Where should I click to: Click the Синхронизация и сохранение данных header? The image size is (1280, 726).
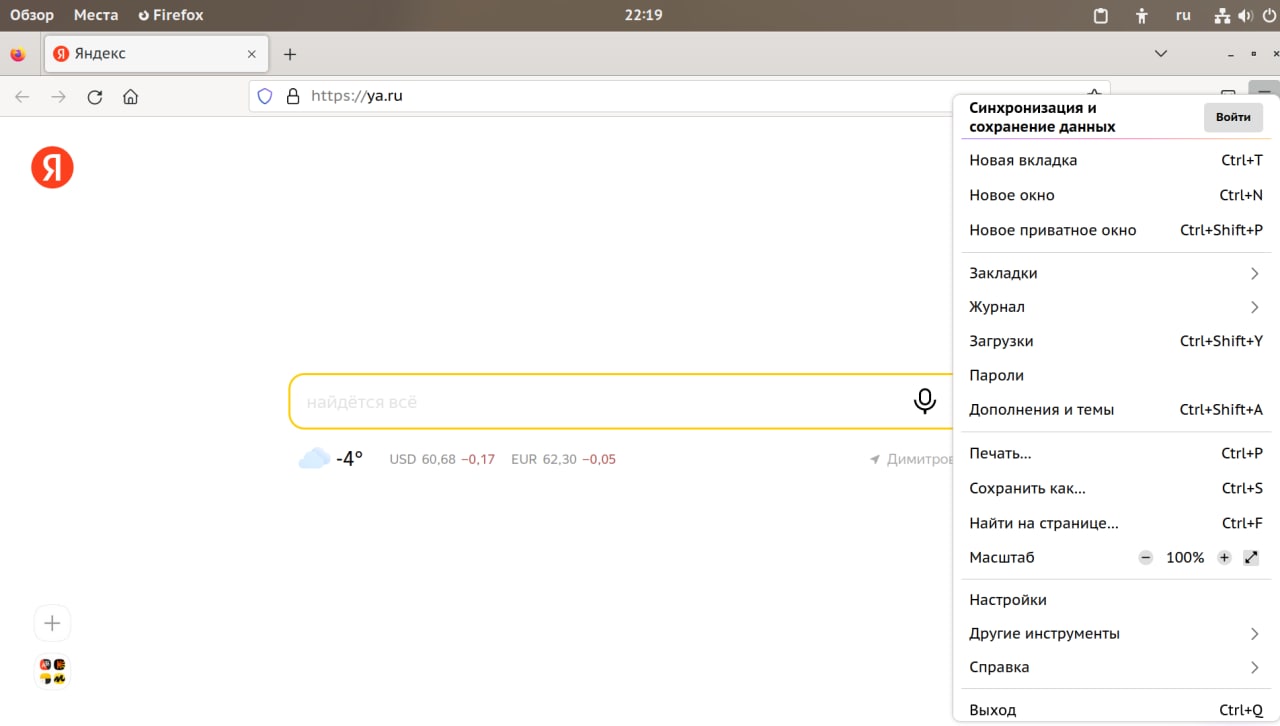pos(1042,117)
